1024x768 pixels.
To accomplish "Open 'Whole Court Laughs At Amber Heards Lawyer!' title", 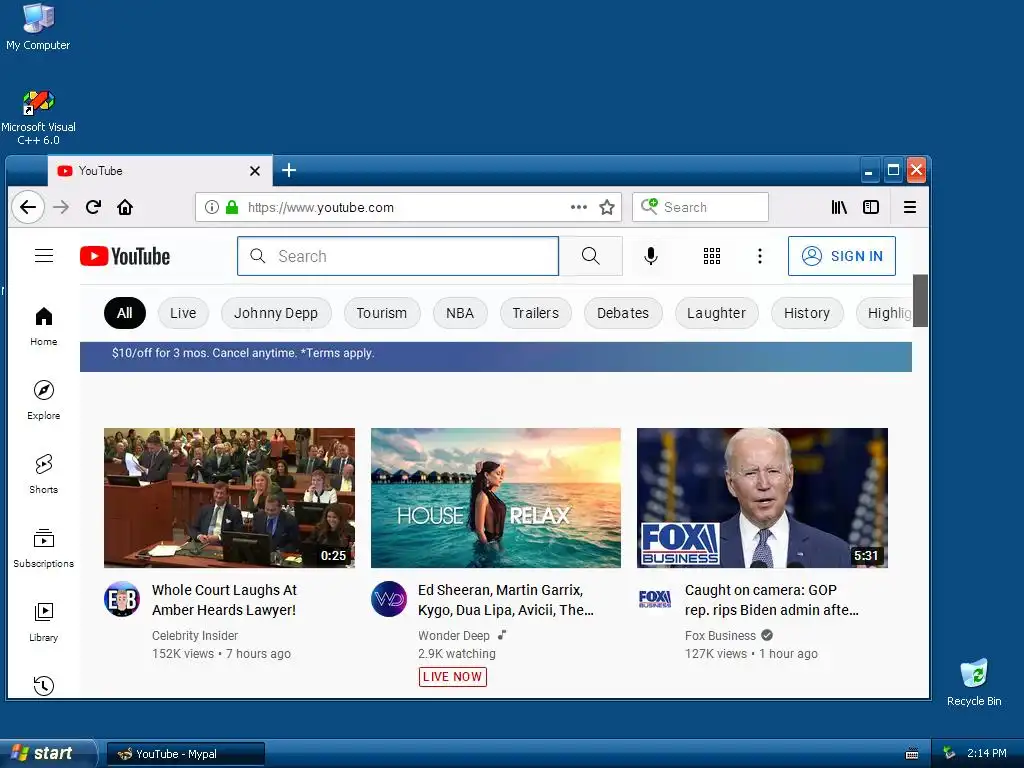I will tap(225, 600).
